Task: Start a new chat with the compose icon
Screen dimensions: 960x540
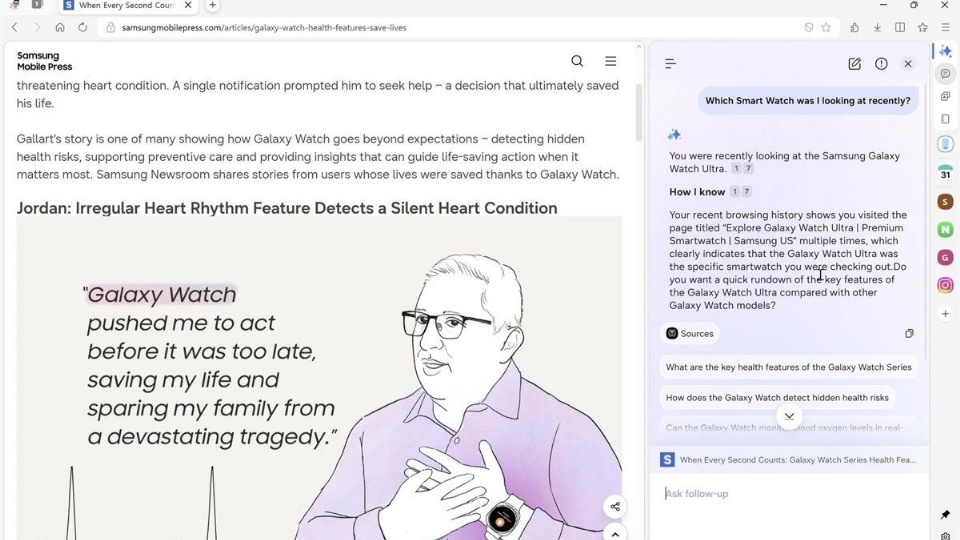Action: coord(854,64)
